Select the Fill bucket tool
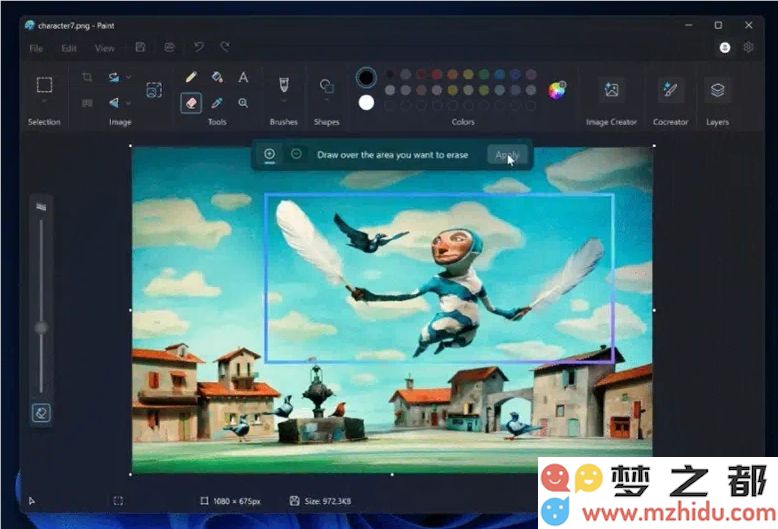The width and height of the screenshot is (778, 529). tap(217, 77)
